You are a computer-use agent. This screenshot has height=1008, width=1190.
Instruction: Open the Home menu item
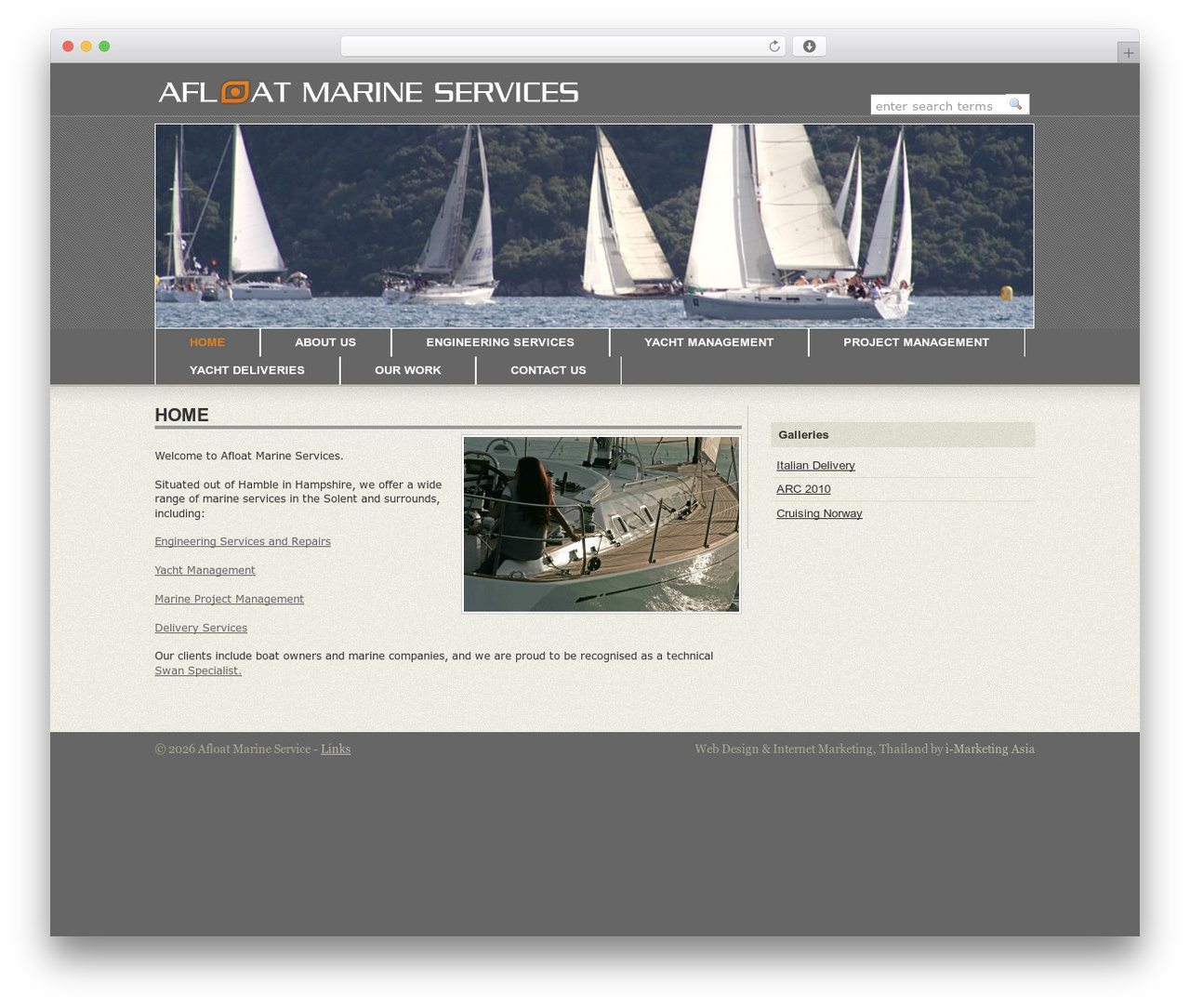click(207, 342)
